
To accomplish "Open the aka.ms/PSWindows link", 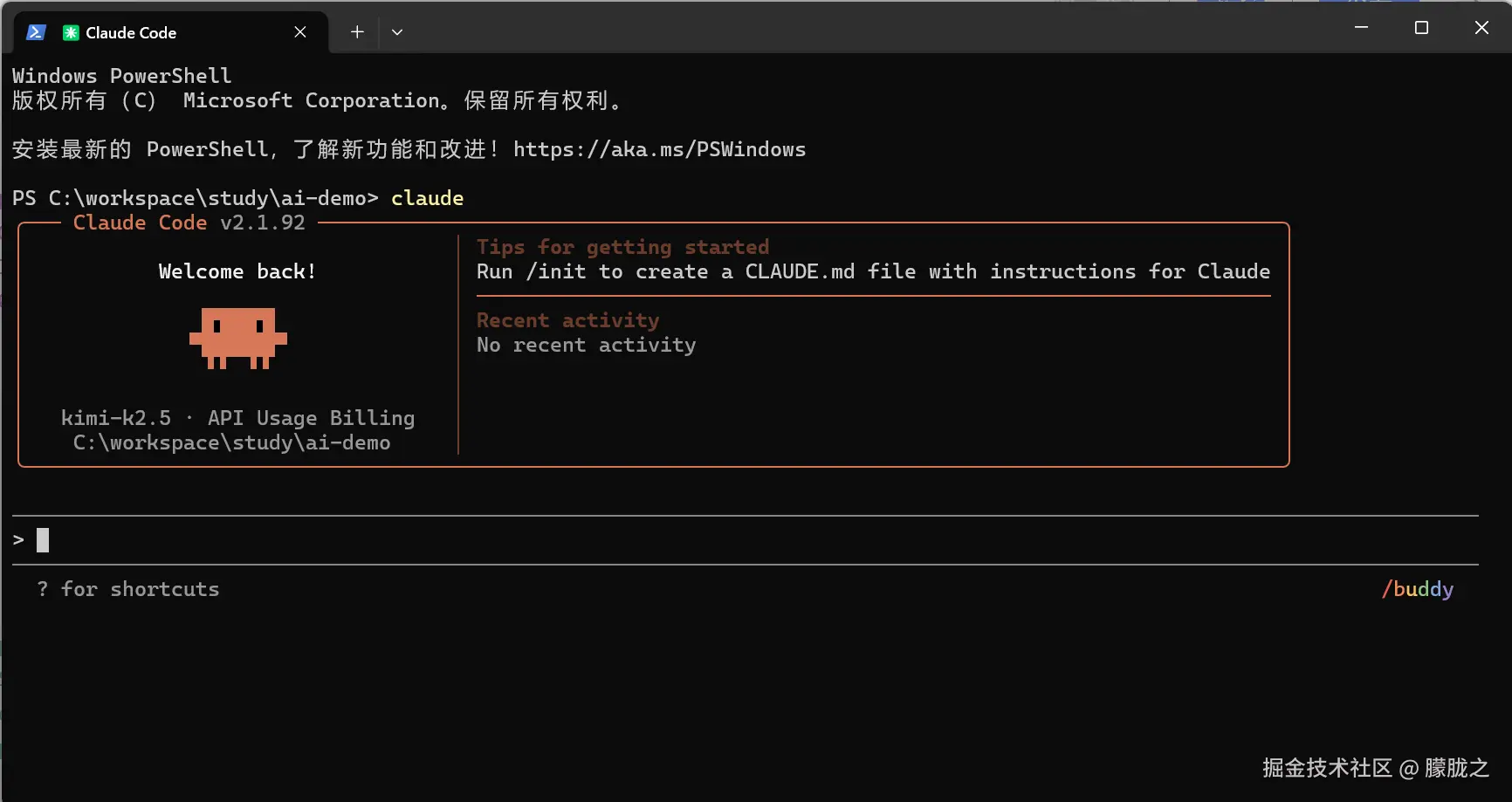I will click(659, 149).
